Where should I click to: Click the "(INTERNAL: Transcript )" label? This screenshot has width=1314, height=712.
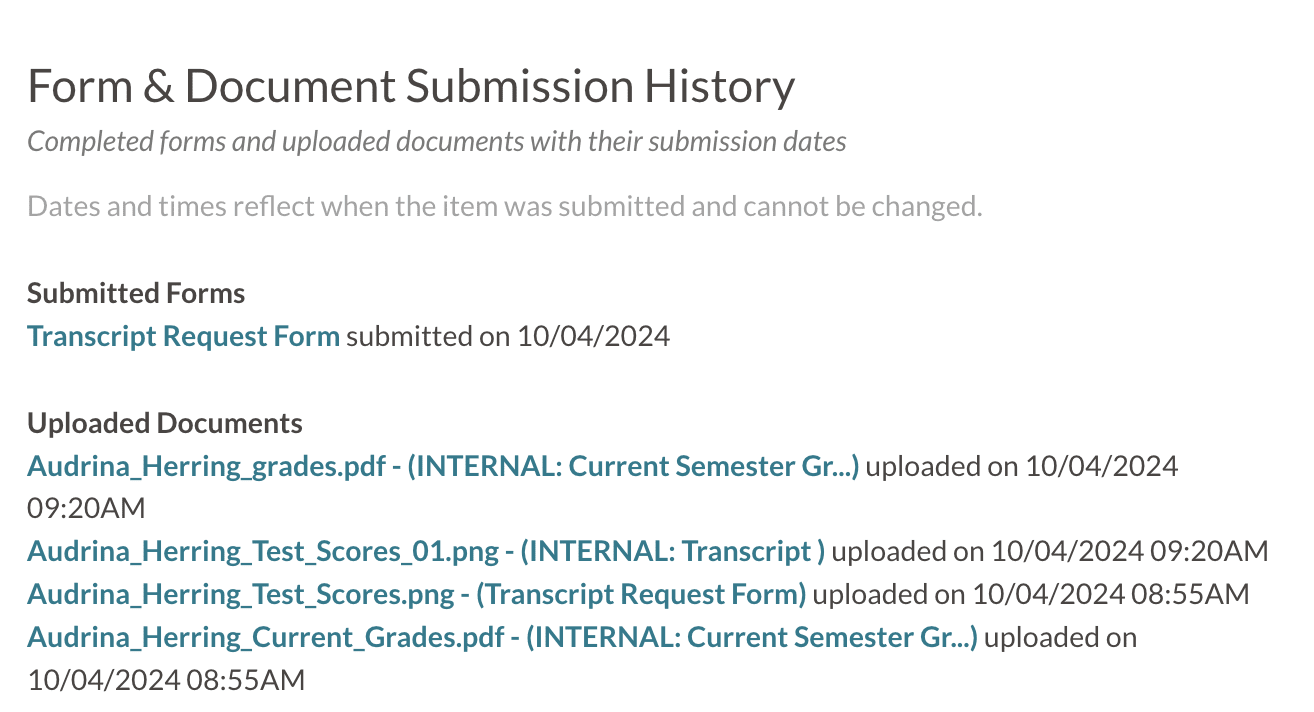pos(672,551)
